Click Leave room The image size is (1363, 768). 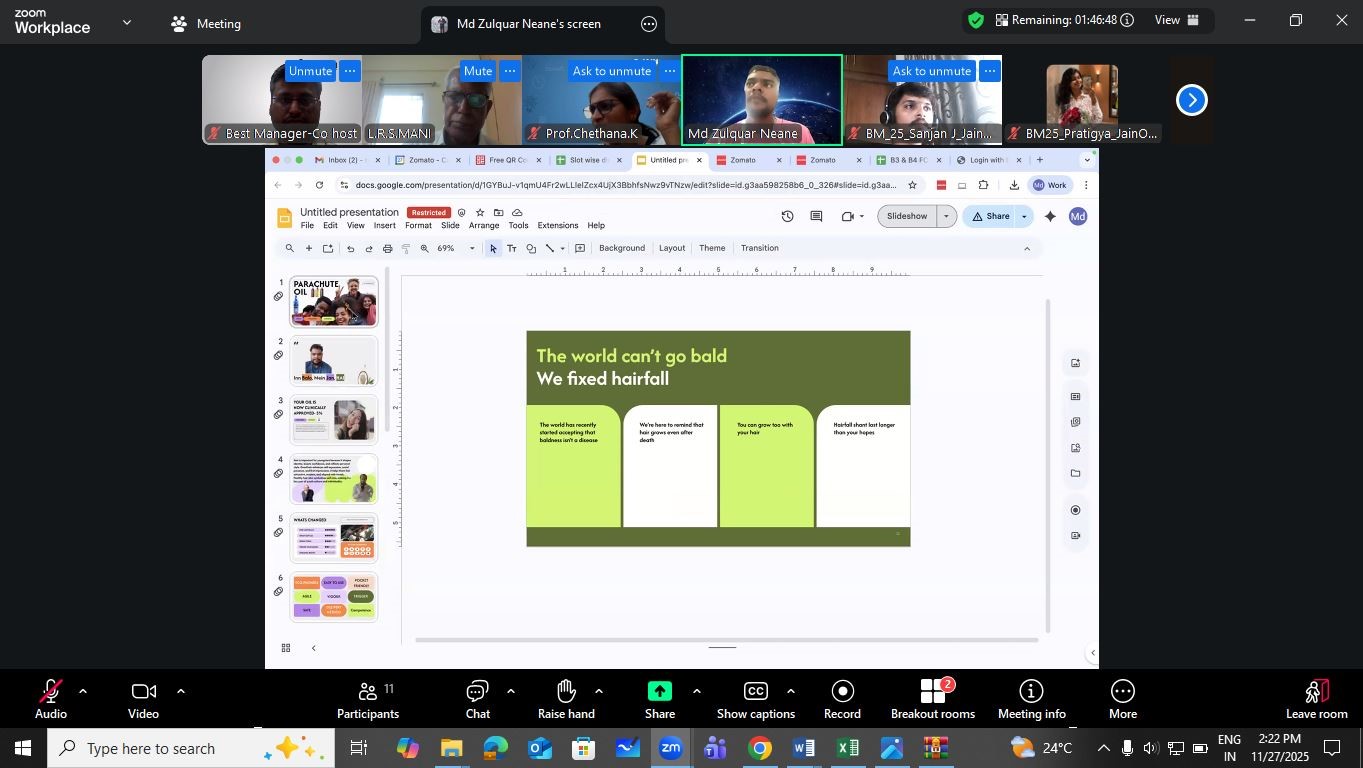(1316, 698)
